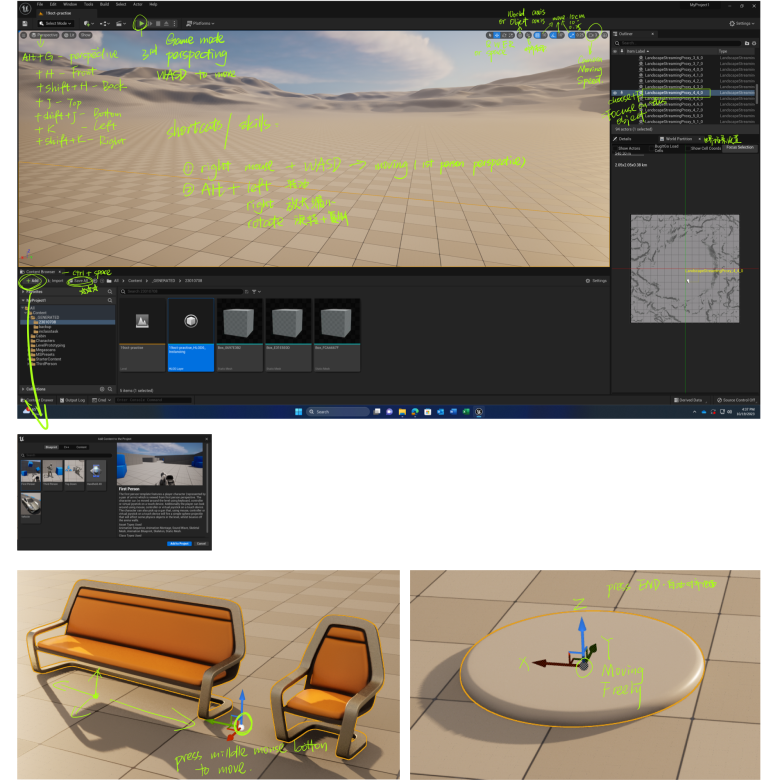Open Content Browser Settings

tap(596, 281)
